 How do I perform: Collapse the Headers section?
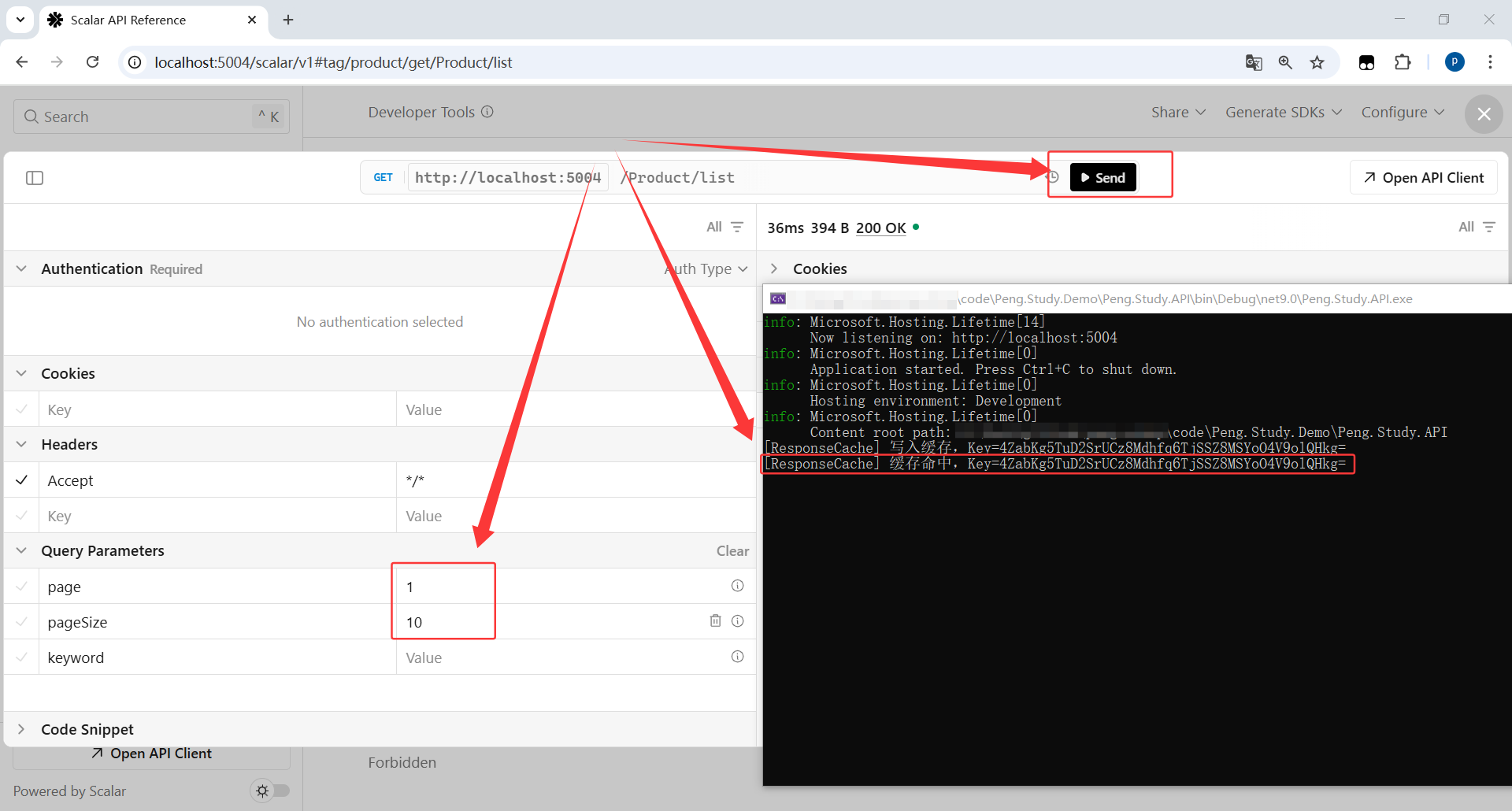click(21, 444)
